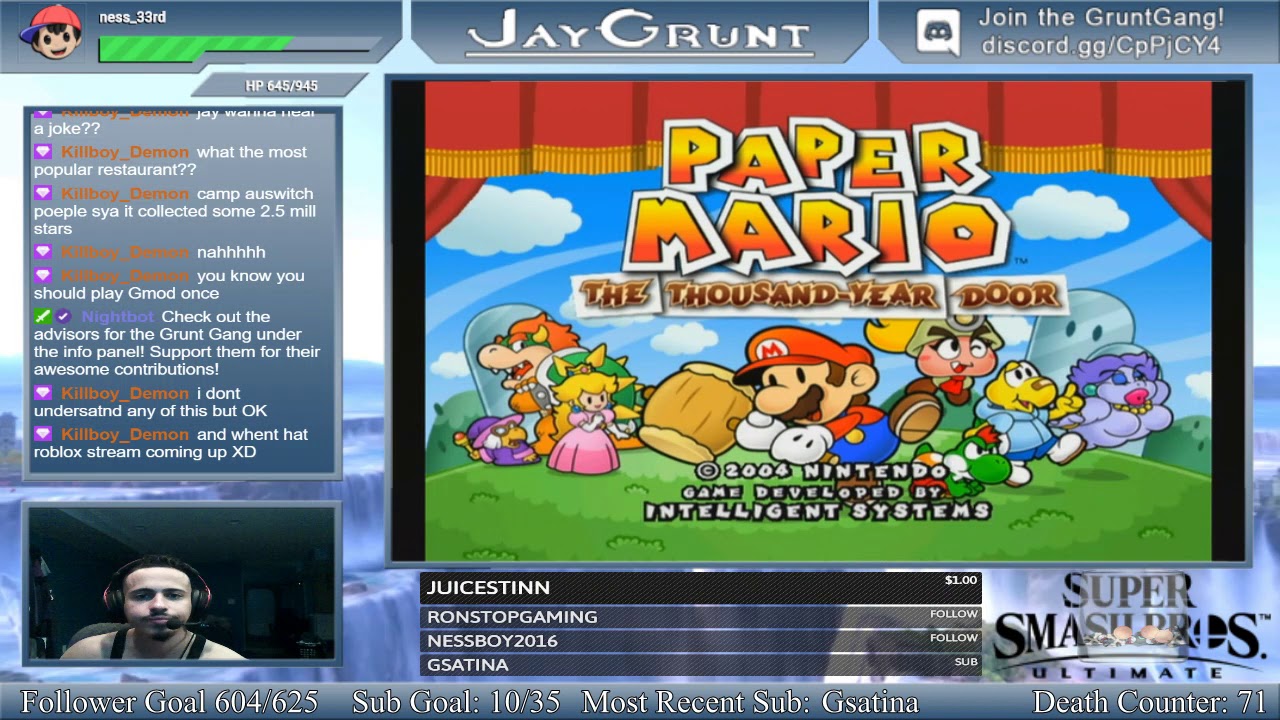Click badge beside 'what the most popular restaurant' message
Viewport: 1280px width, 720px height.
coord(42,152)
